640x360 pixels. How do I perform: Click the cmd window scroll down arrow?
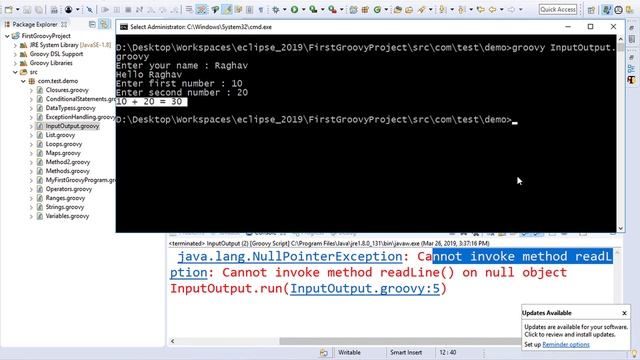click(x=620, y=229)
